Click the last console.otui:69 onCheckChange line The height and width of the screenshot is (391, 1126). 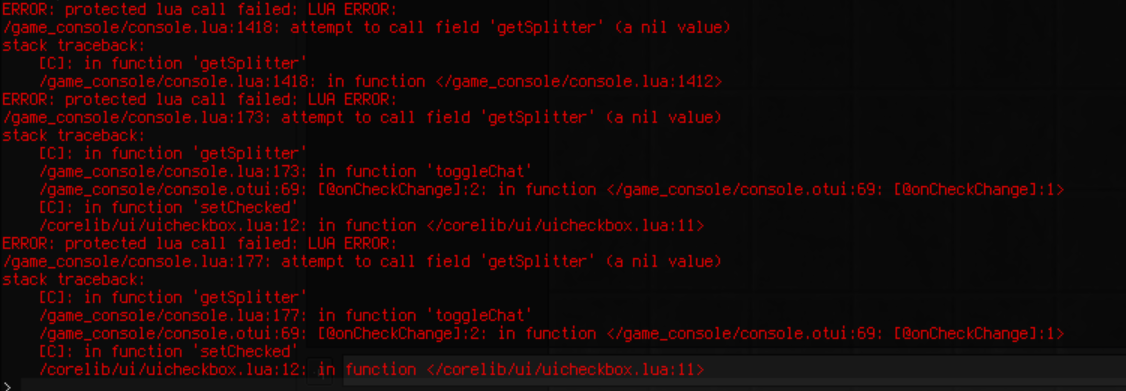552,333
